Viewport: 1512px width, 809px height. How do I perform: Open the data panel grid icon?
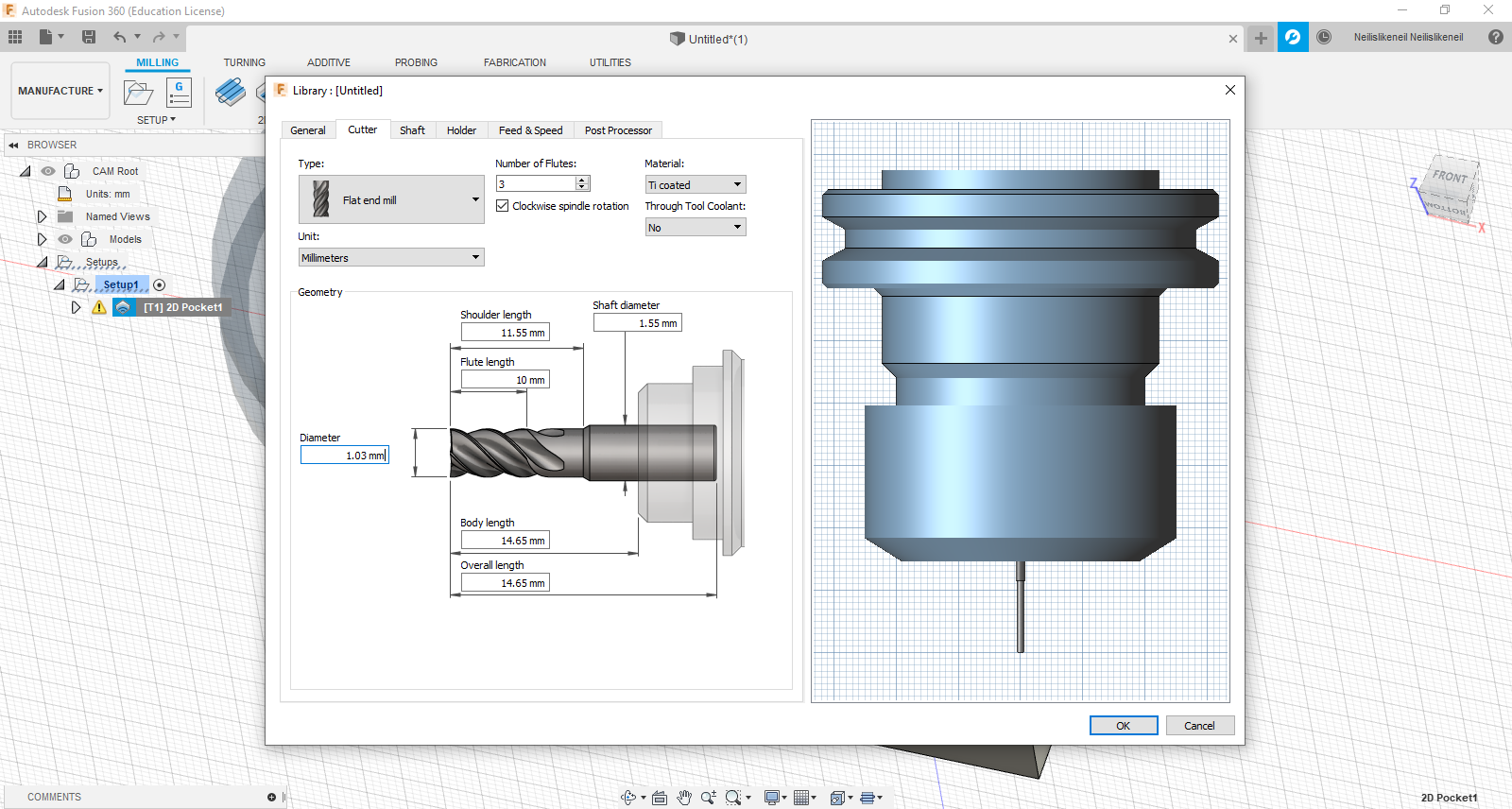[15, 37]
